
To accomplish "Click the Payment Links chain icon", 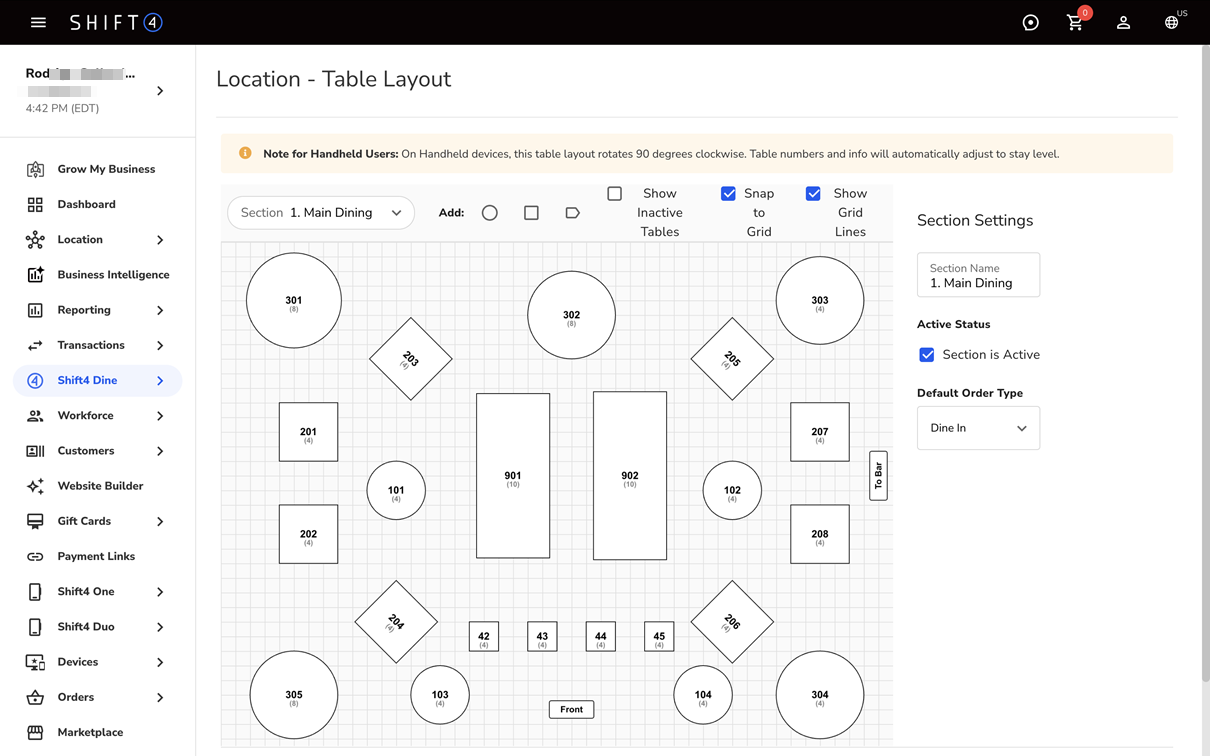I will tap(35, 557).
